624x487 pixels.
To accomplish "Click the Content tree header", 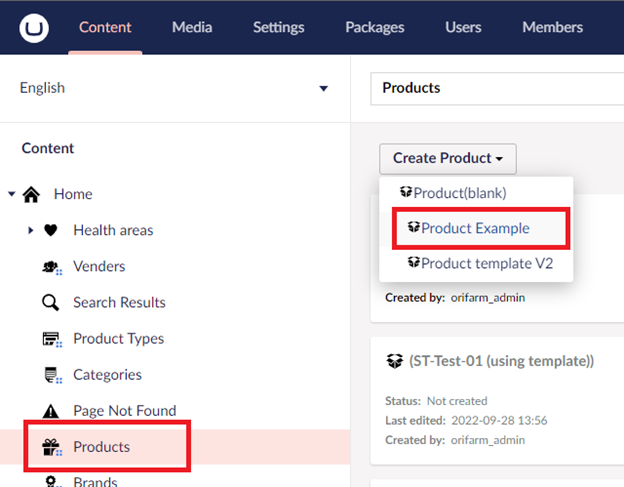I will pos(48,148).
